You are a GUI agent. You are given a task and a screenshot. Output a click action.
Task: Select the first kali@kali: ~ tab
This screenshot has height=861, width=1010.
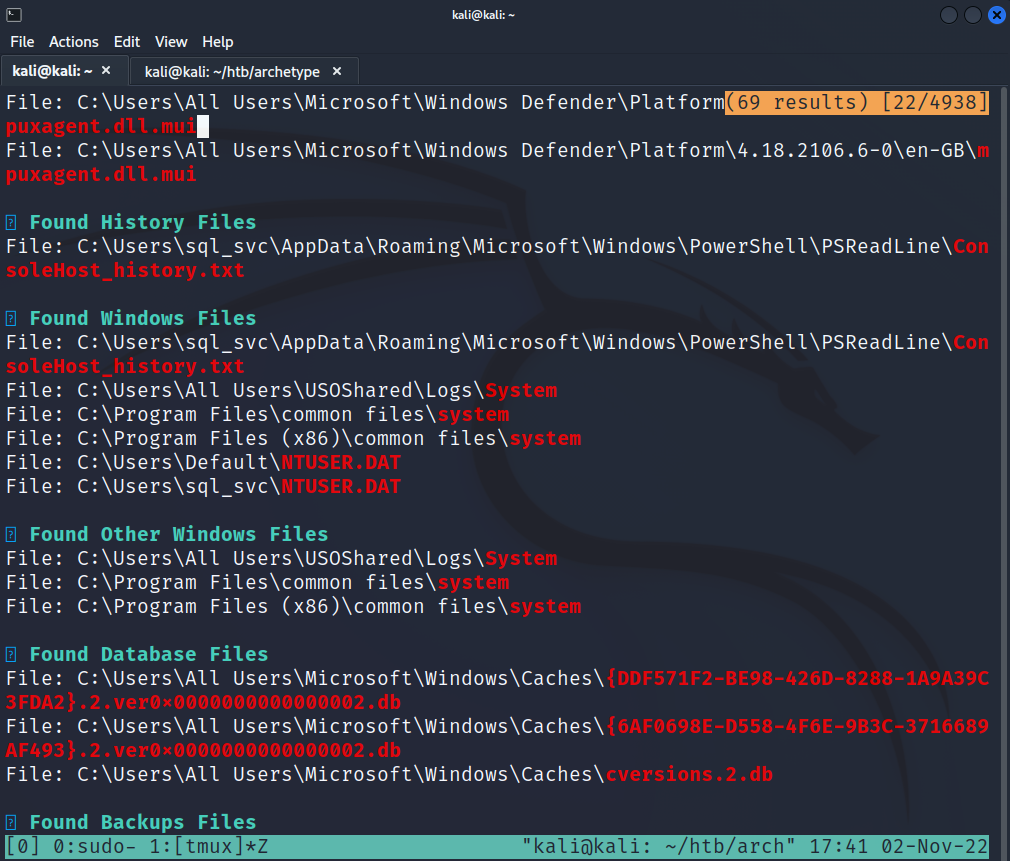click(x=52, y=71)
